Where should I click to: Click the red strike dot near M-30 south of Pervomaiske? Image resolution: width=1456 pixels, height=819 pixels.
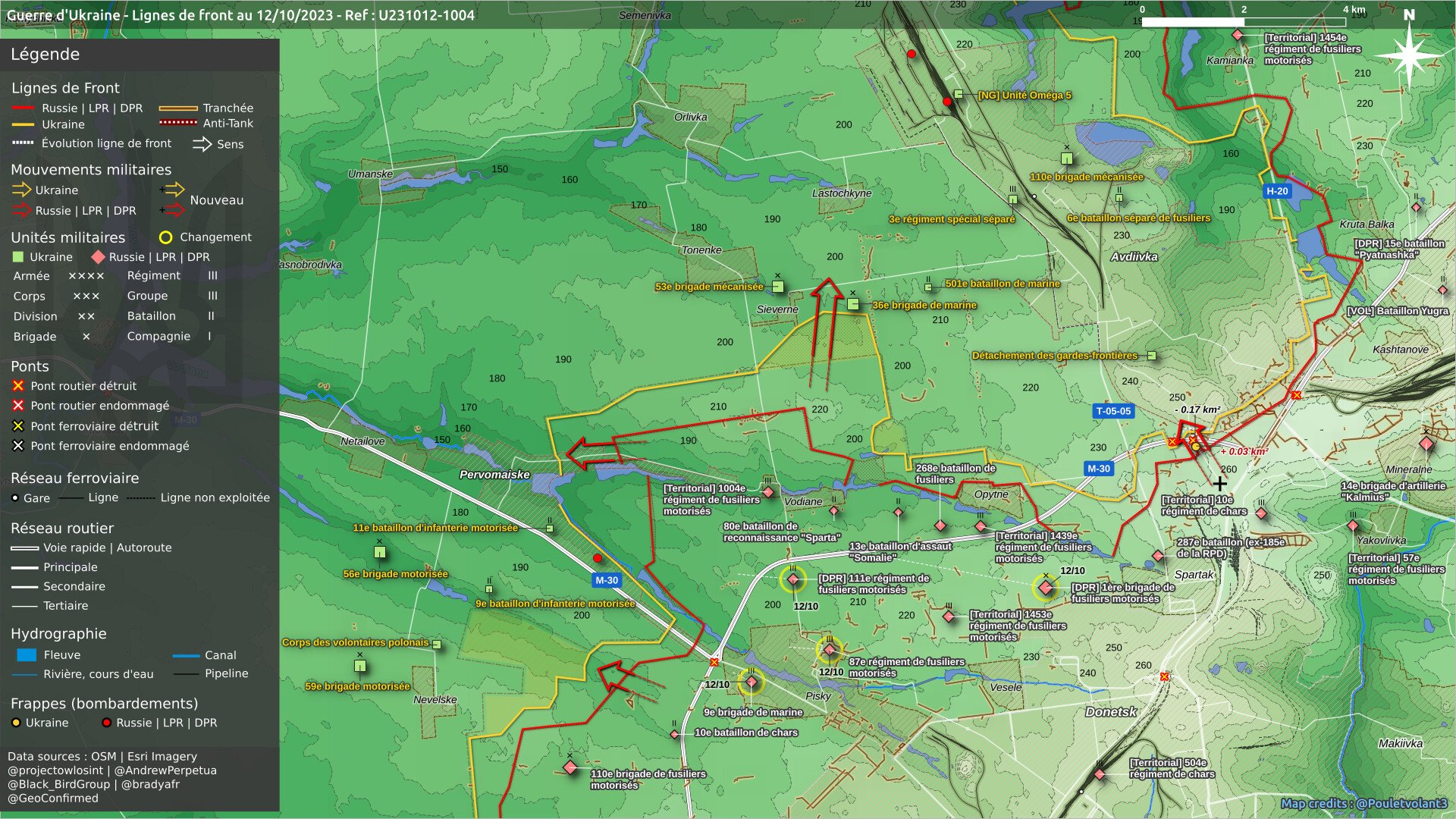(x=598, y=558)
